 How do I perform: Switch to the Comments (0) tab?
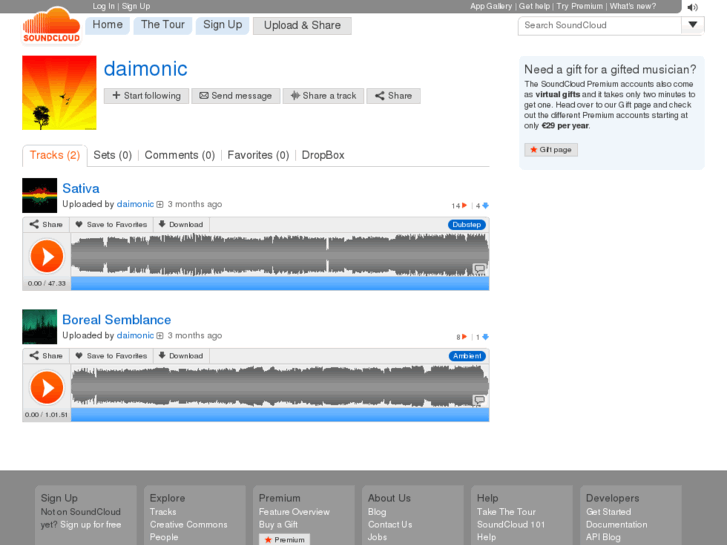click(x=180, y=155)
